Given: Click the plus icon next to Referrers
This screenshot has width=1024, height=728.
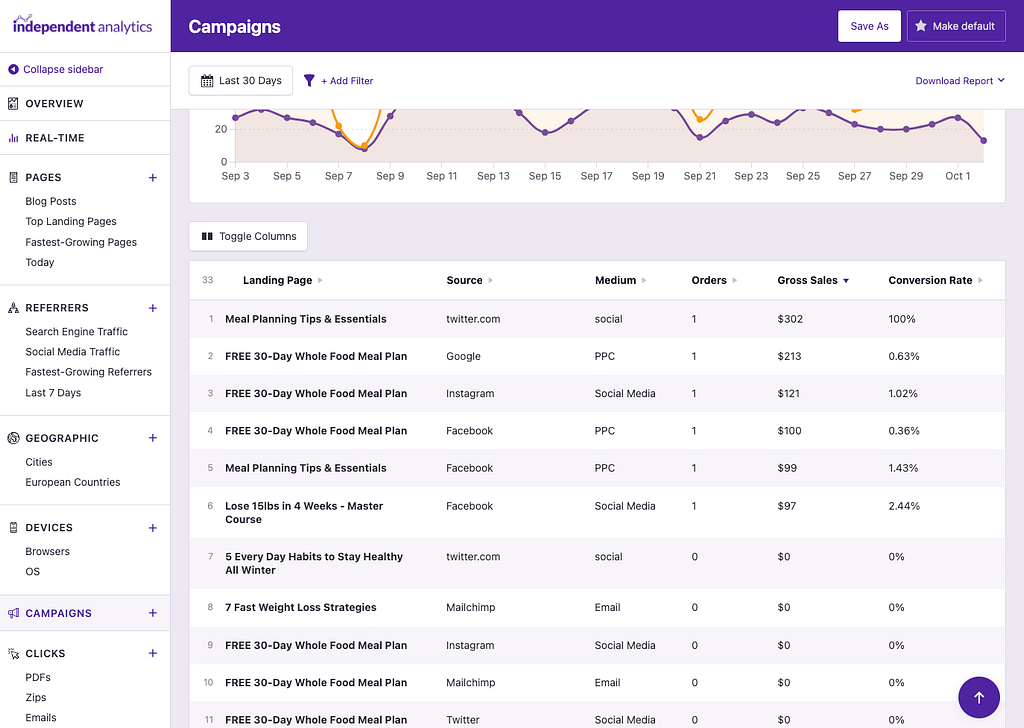Looking at the screenshot, I should point(152,308).
